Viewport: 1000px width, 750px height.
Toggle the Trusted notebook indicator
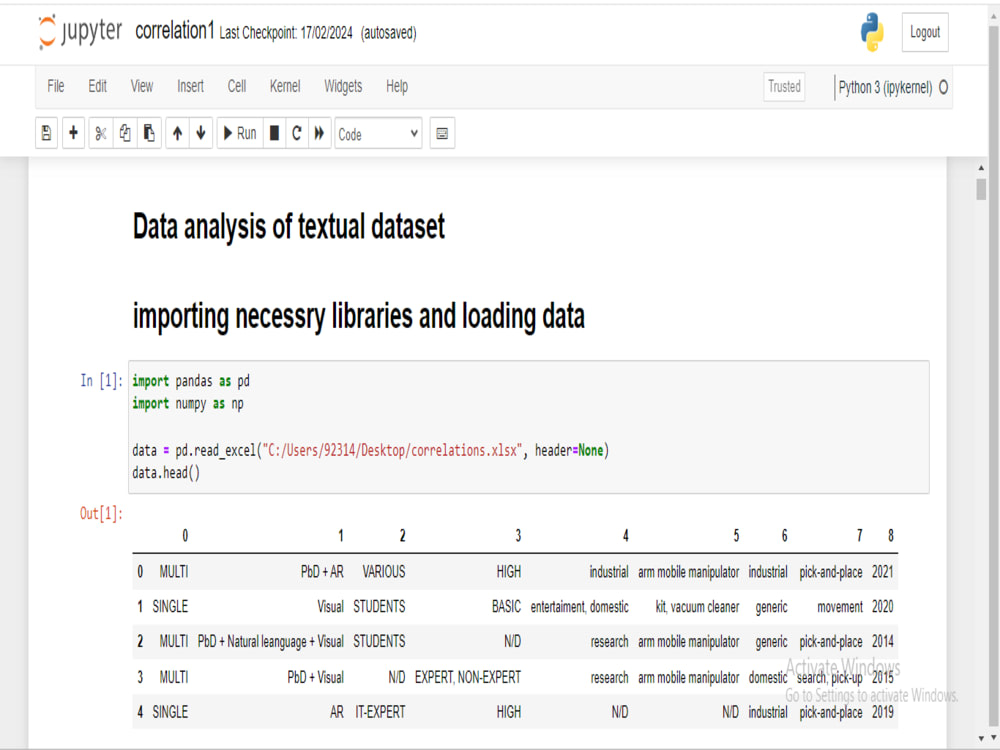[x=784, y=87]
